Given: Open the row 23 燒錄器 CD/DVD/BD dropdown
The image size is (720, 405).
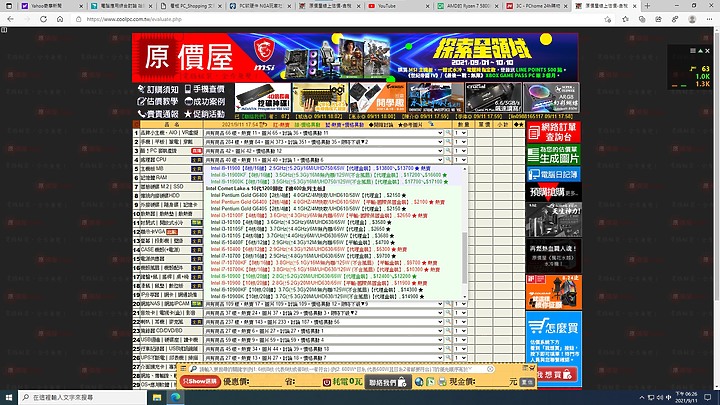Looking at the screenshot, I should 324,331.
